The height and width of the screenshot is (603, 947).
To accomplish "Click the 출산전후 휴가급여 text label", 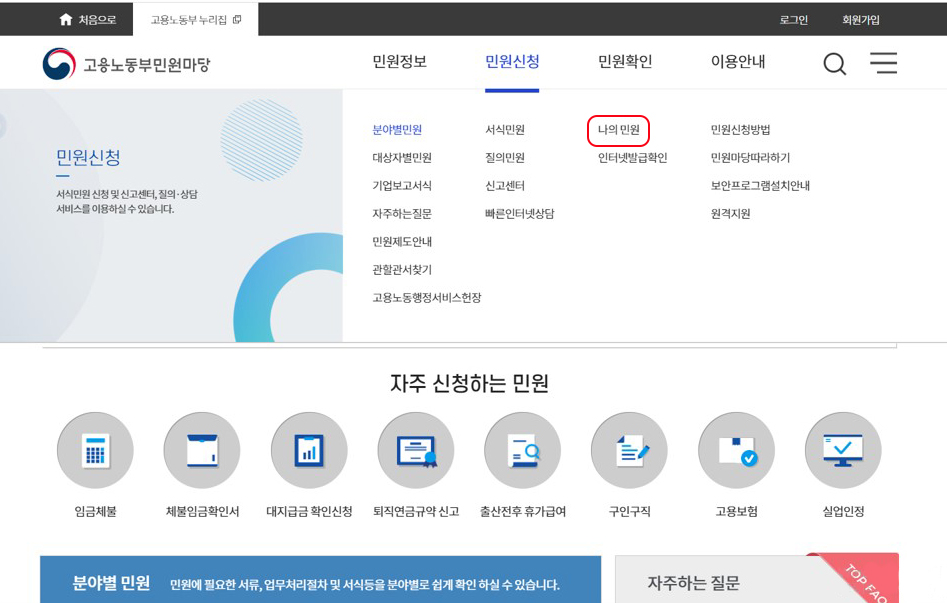I will click(x=523, y=512).
